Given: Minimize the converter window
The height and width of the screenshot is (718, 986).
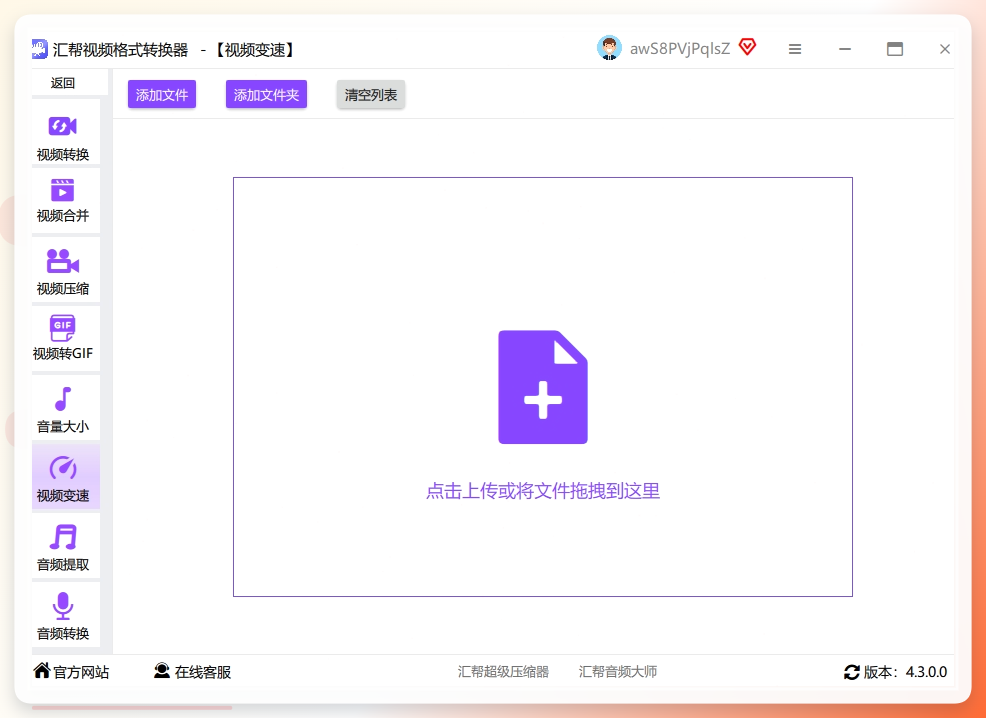Looking at the screenshot, I should point(845,49).
